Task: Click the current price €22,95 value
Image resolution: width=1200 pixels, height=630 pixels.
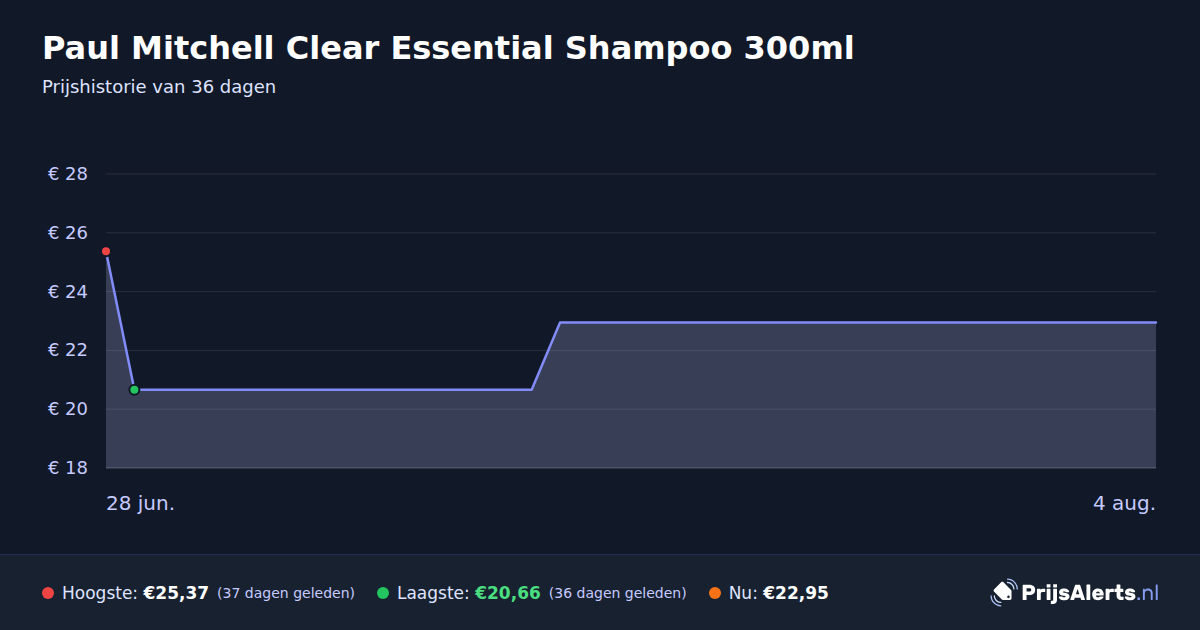Action: point(796,593)
